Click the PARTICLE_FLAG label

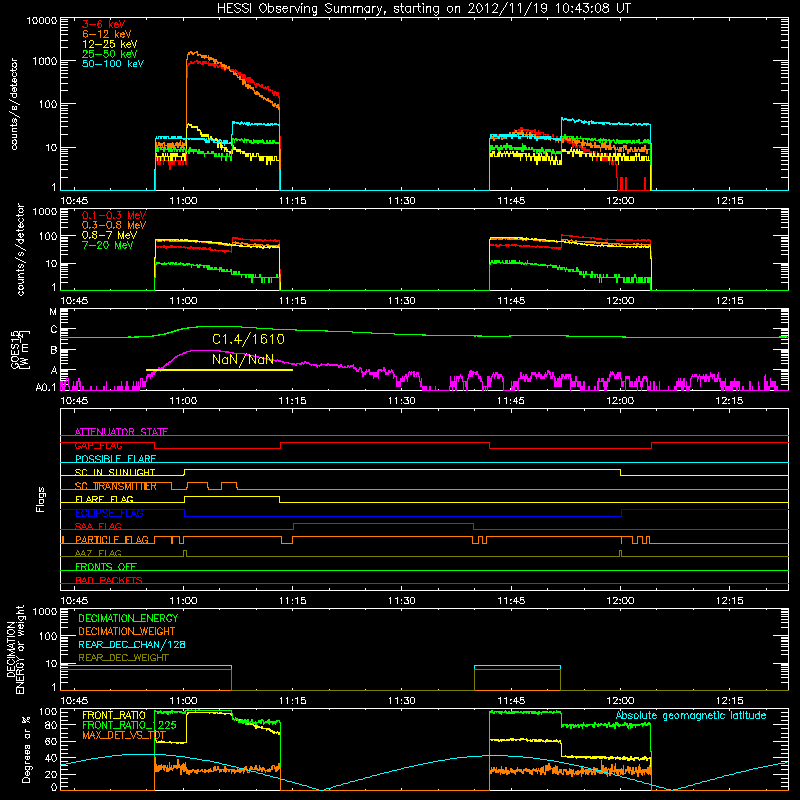(x=112, y=540)
